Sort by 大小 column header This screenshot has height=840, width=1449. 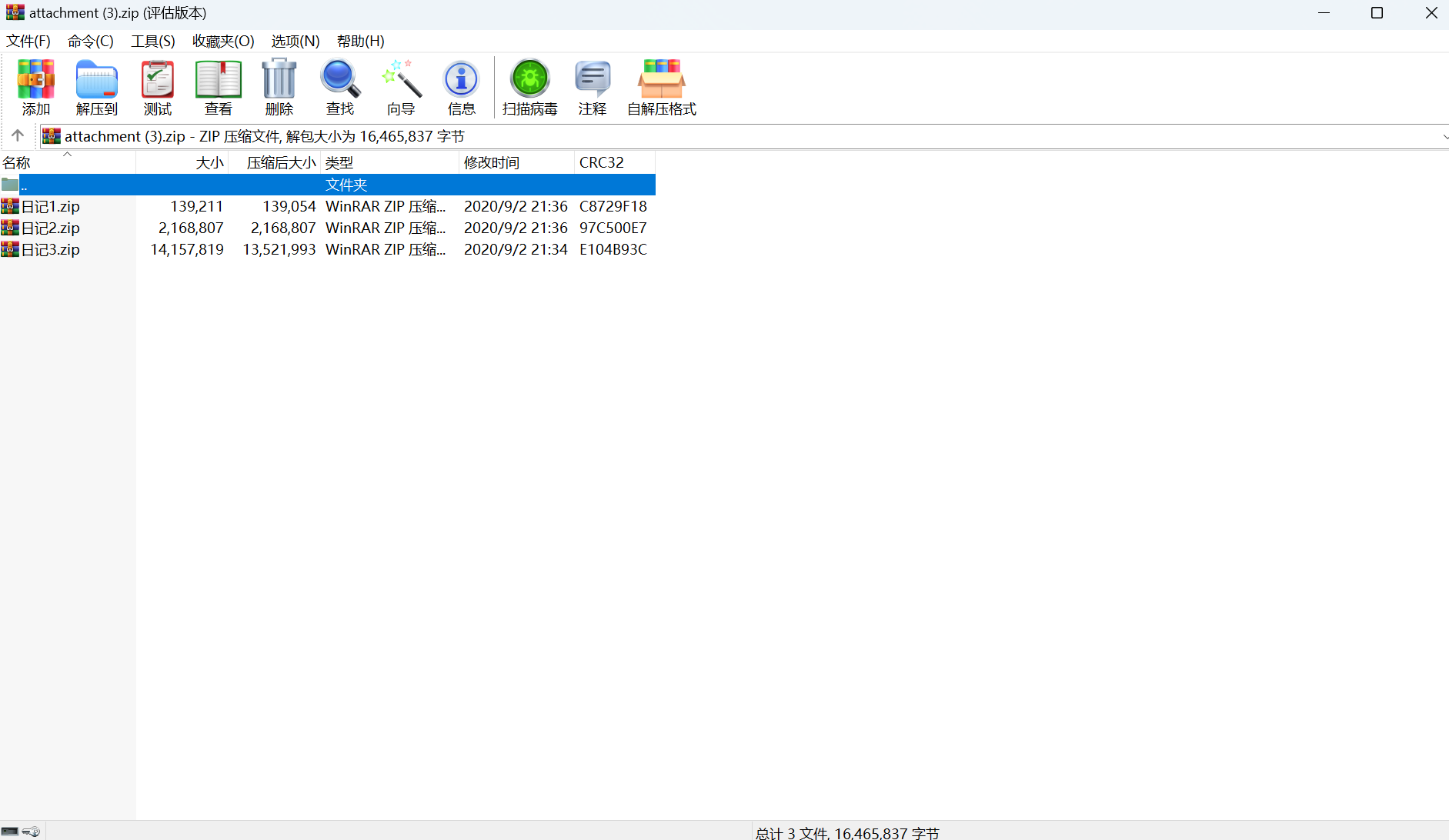pos(182,162)
